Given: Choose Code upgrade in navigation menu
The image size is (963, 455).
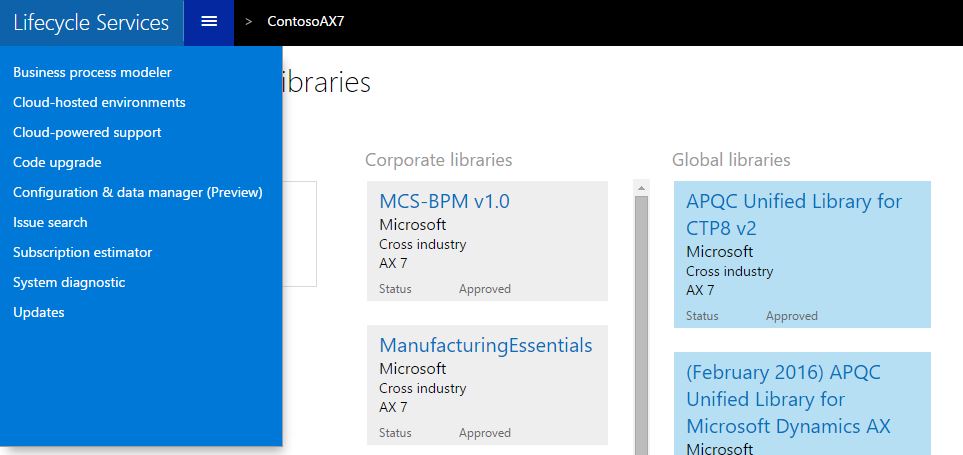Looking at the screenshot, I should pyautogui.click(x=57, y=162).
